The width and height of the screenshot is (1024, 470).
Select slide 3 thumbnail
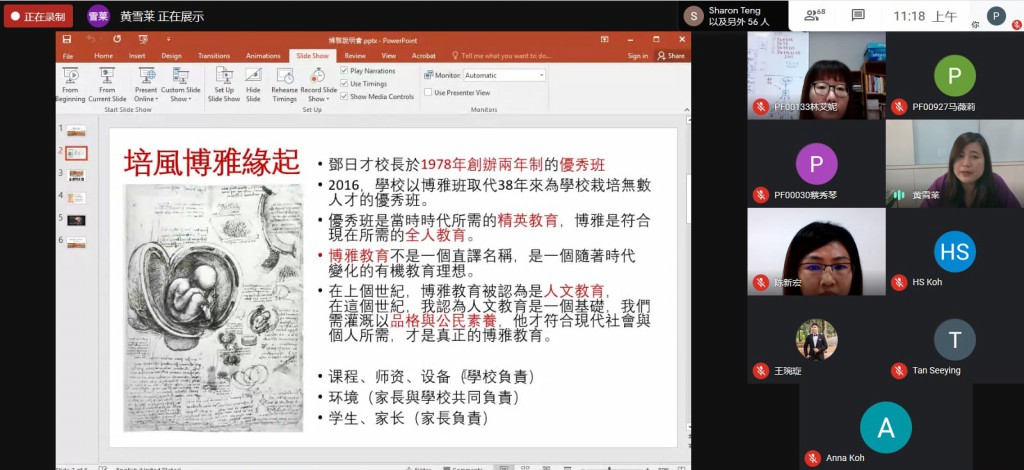76,176
